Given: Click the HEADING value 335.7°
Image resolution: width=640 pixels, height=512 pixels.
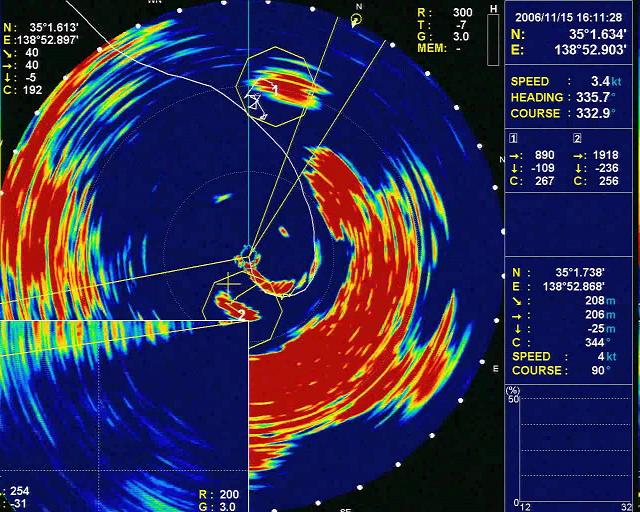Looking at the screenshot, I should [x=596, y=97].
